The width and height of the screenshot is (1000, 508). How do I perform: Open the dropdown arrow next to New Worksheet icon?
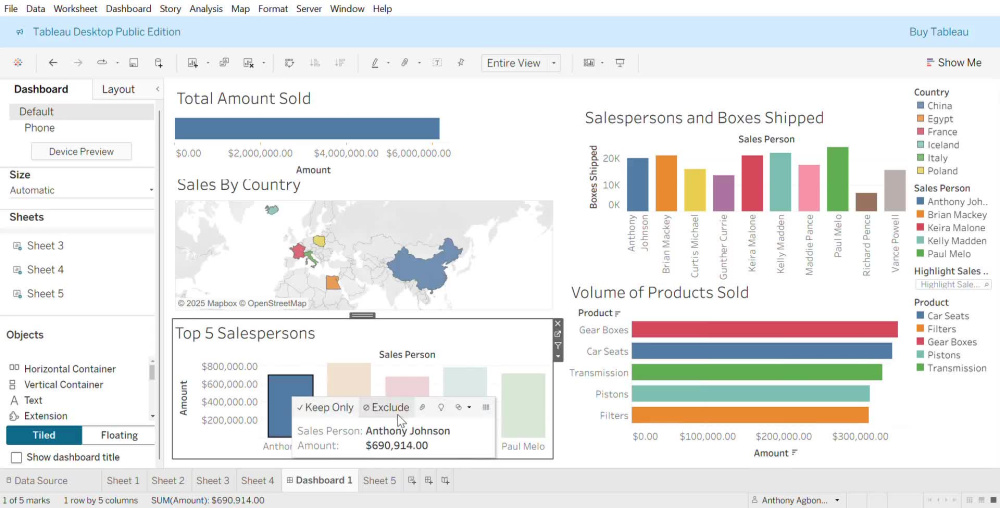point(207,62)
